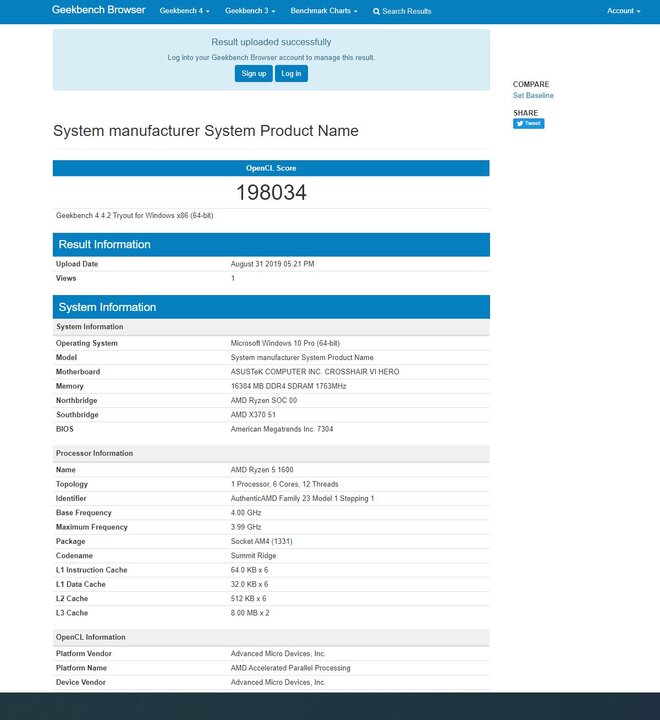Image resolution: width=660 pixels, height=720 pixels.
Task: Open the Search Results link
Action: point(406,11)
